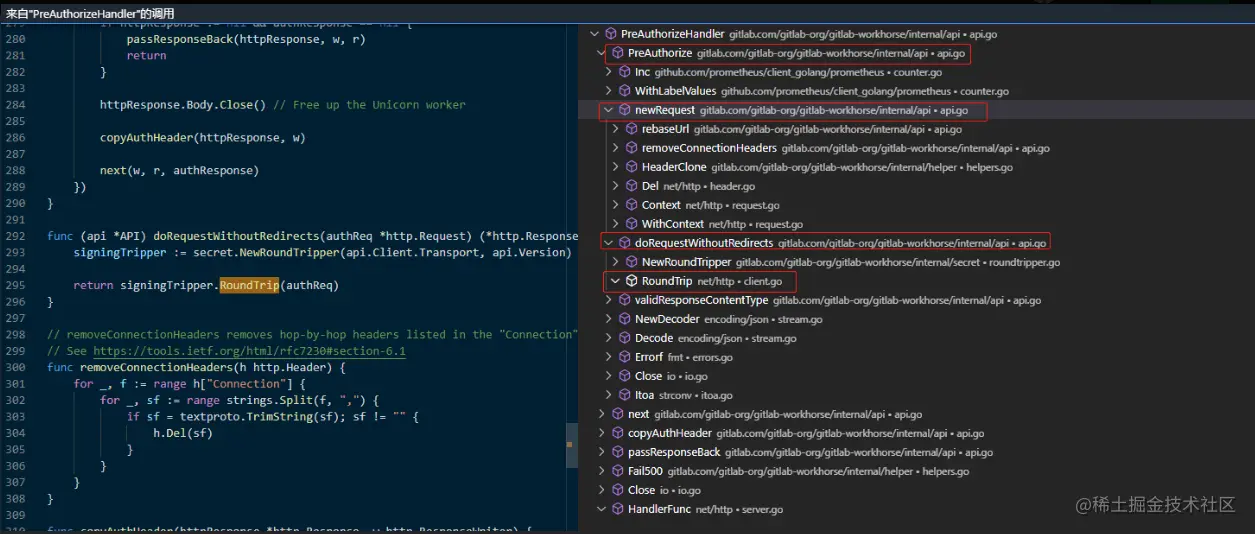1255x534 pixels.
Task: Select the NewRoundTripper roundtripper.go entry
Action: (x=915, y=262)
